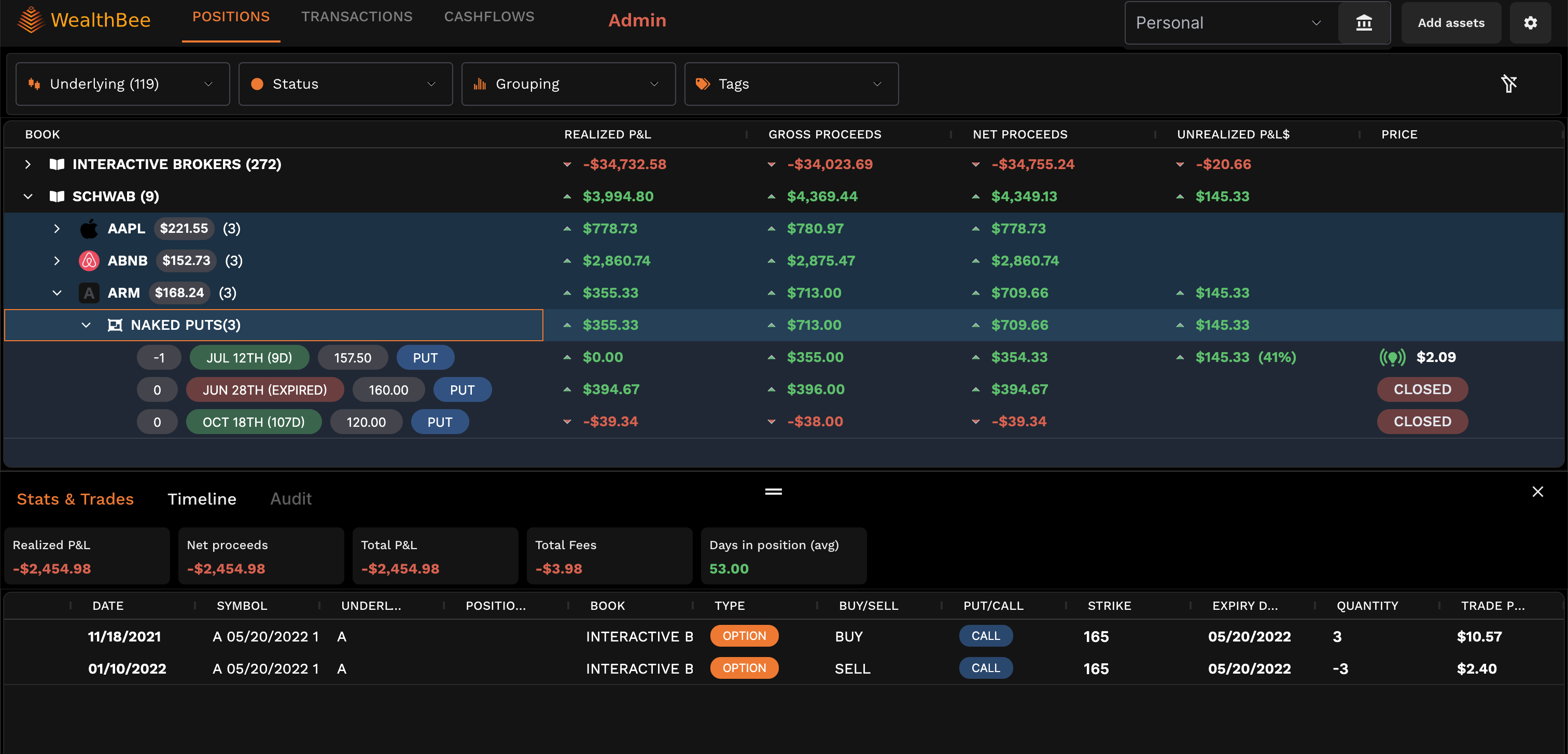Click the Tags label icon
Screen dimensions: 1568x754
click(703, 84)
